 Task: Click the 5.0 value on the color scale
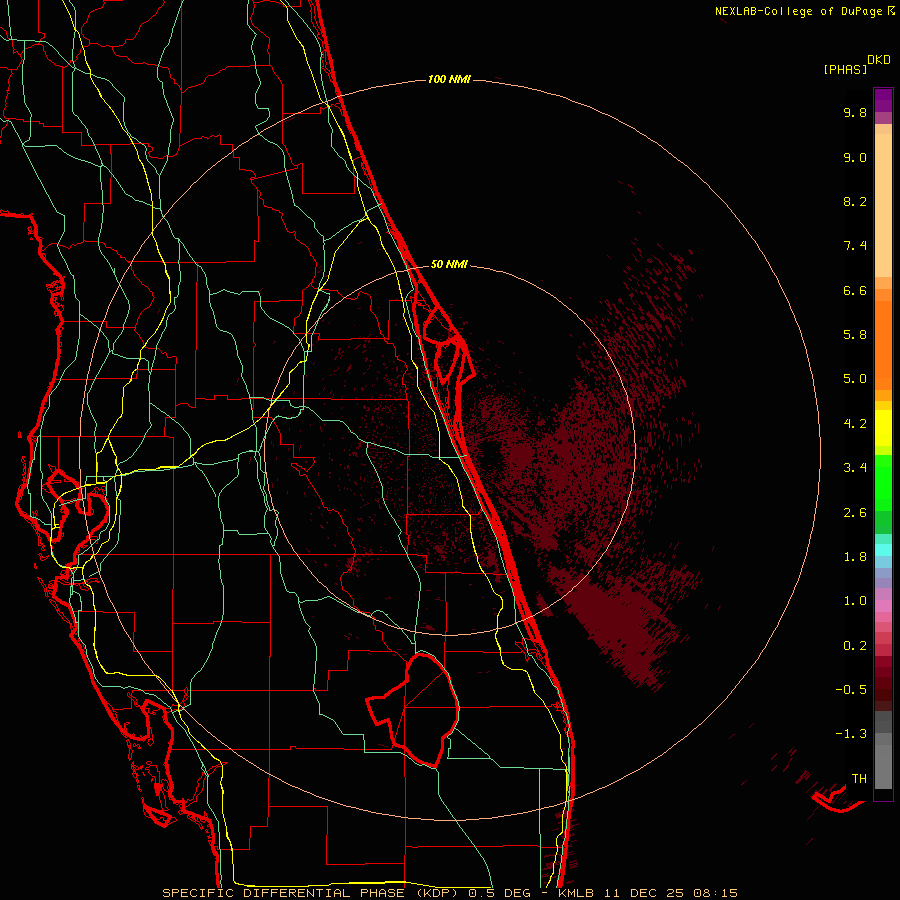(855, 379)
